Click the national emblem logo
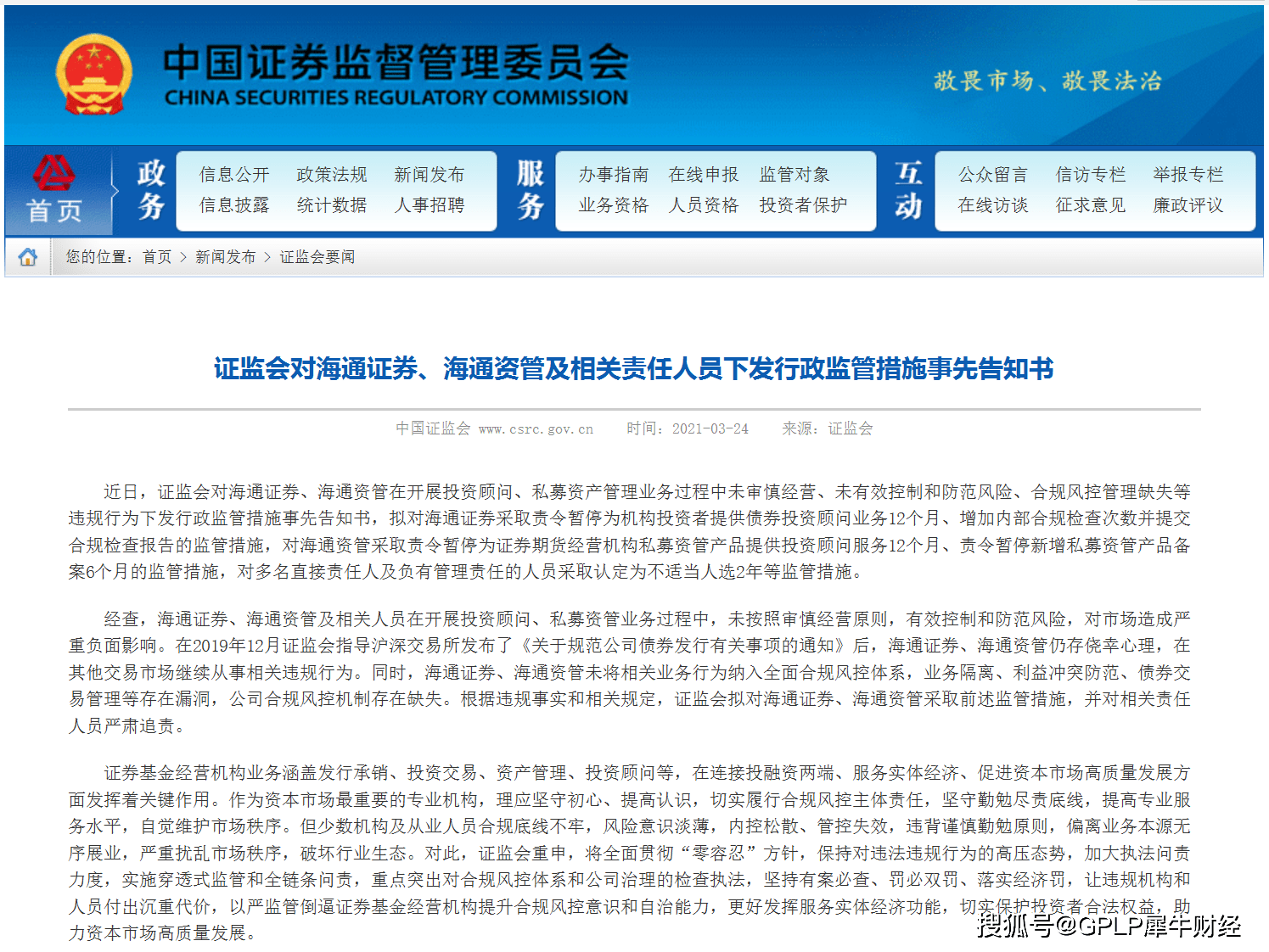Screen dimensions: 1269x952 coord(93,75)
